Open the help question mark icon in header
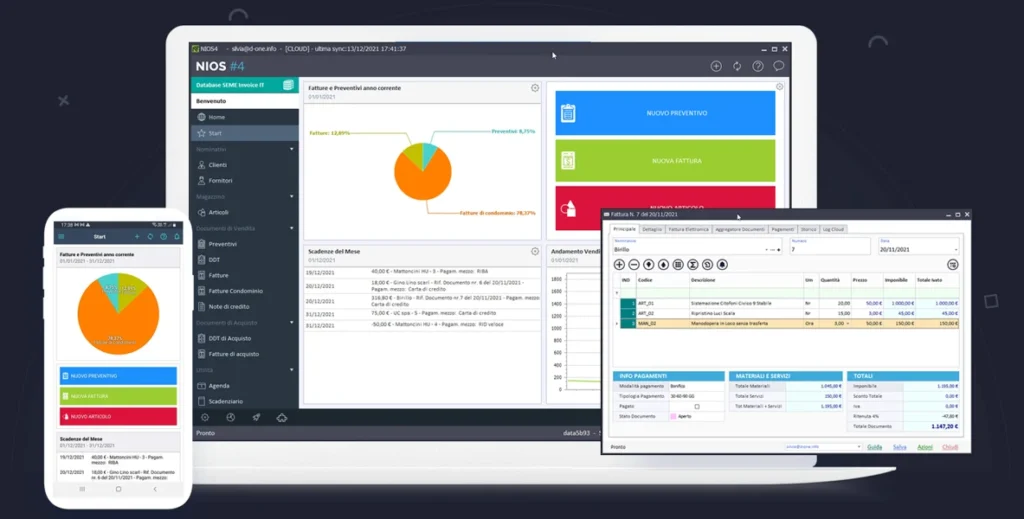 click(x=758, y=66)
